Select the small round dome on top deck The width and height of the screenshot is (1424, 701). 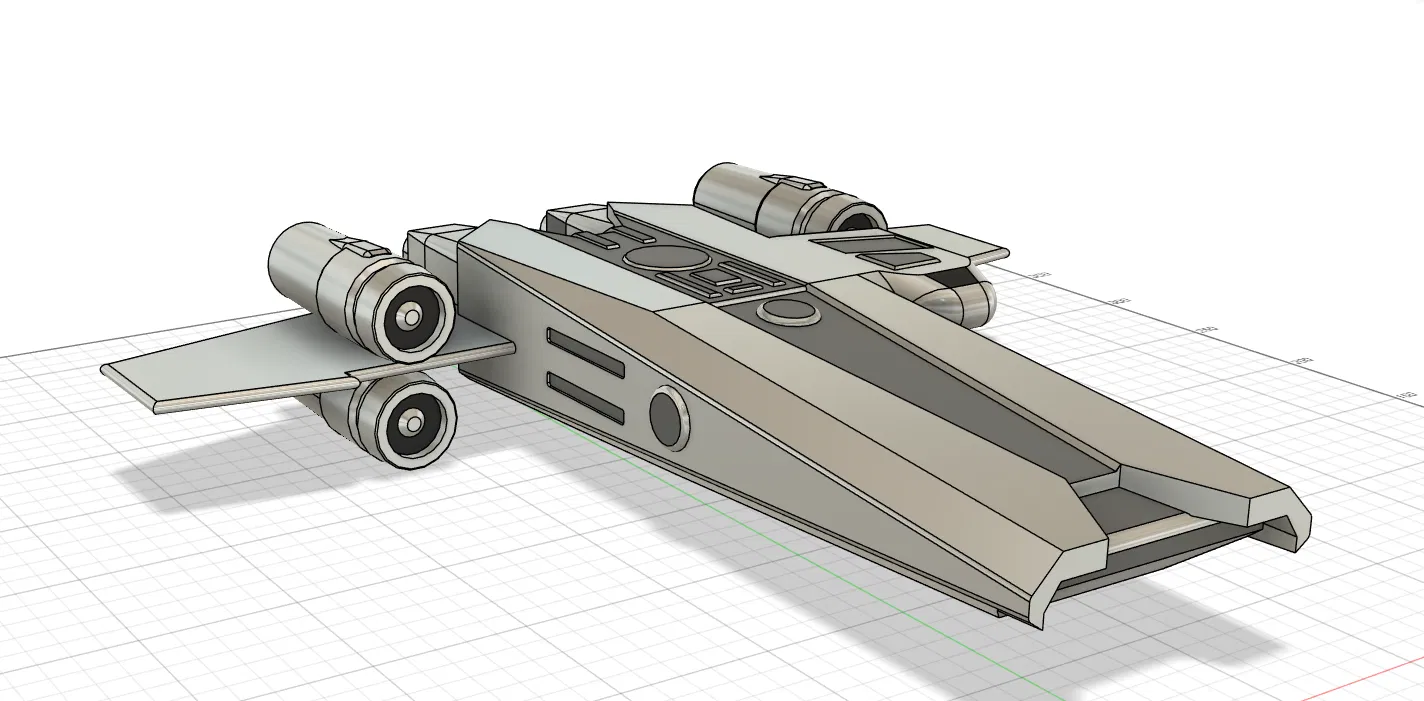coord(790,310)
